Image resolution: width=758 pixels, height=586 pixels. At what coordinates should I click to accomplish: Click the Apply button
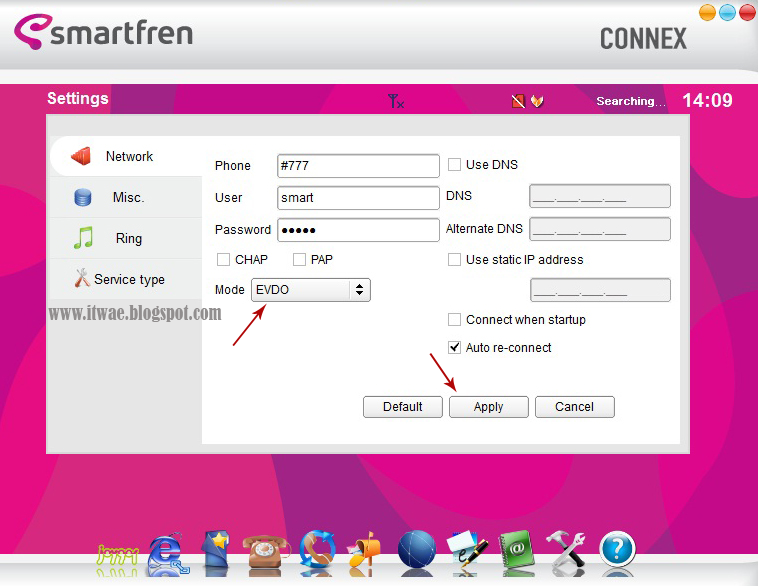[489, 407]
